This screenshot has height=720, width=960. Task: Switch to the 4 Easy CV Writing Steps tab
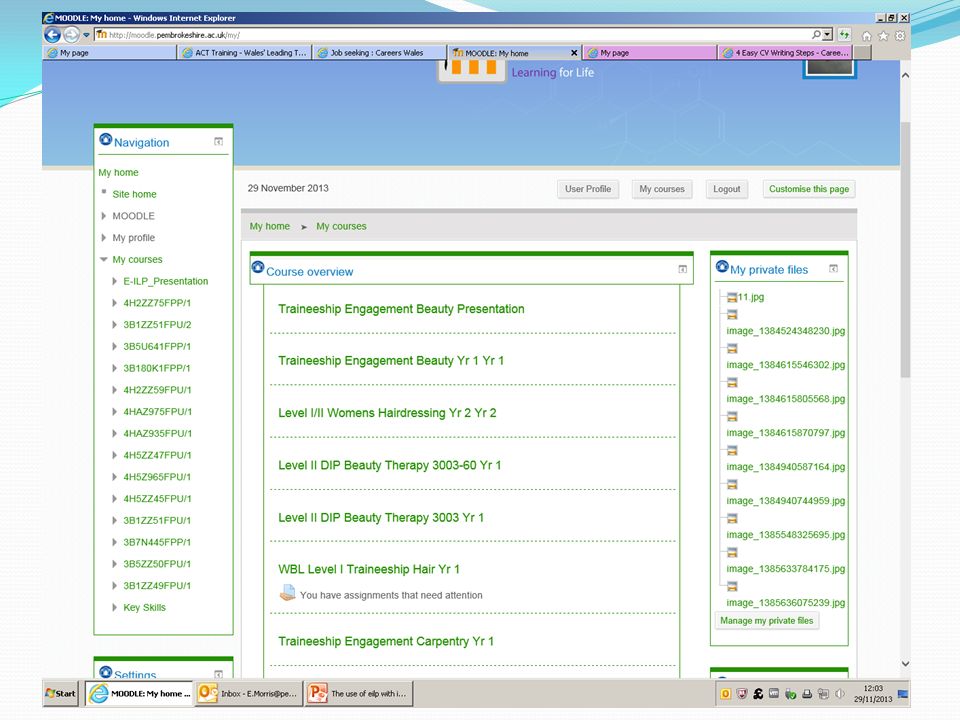point(786,53)
